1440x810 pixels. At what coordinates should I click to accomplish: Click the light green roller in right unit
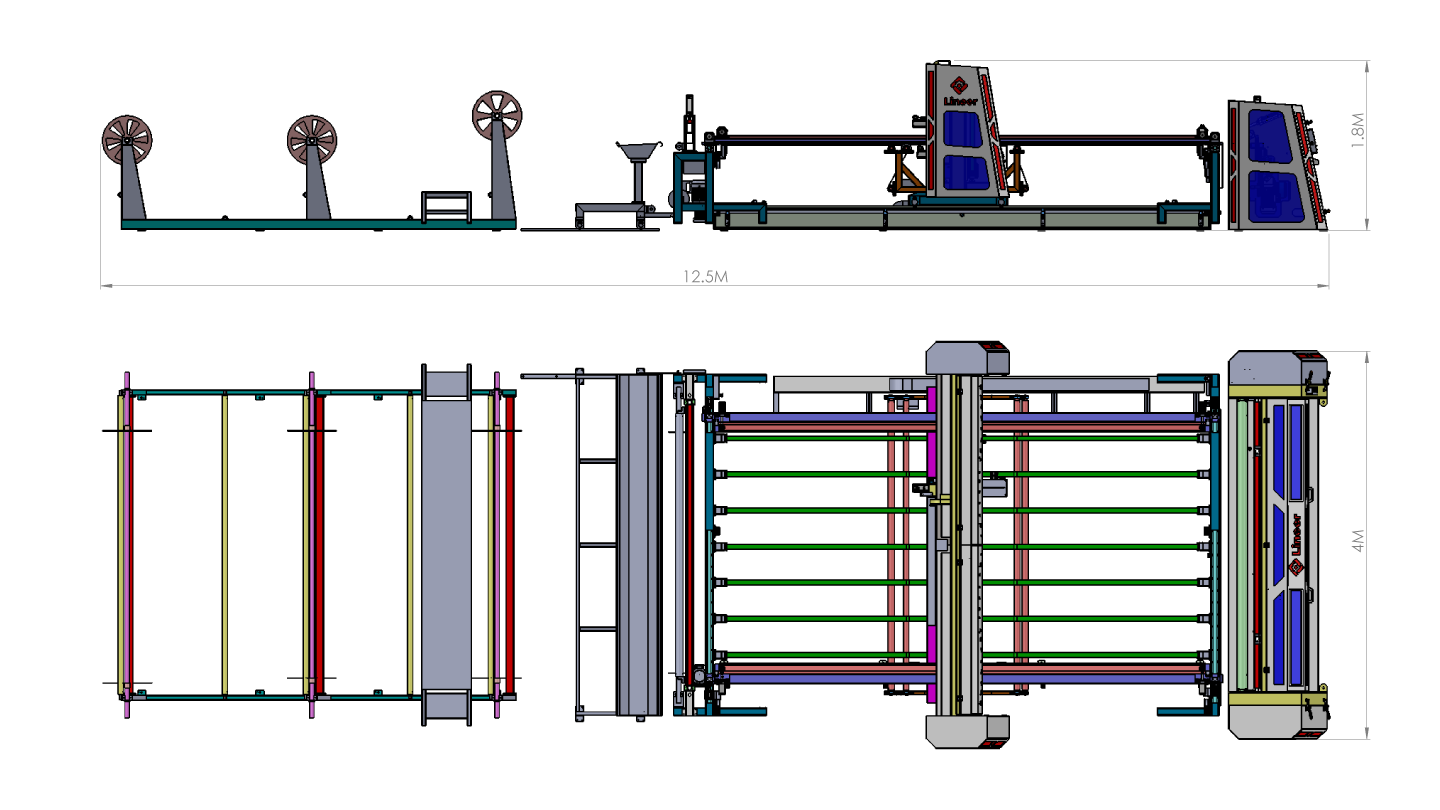[x=1241, y=544]
